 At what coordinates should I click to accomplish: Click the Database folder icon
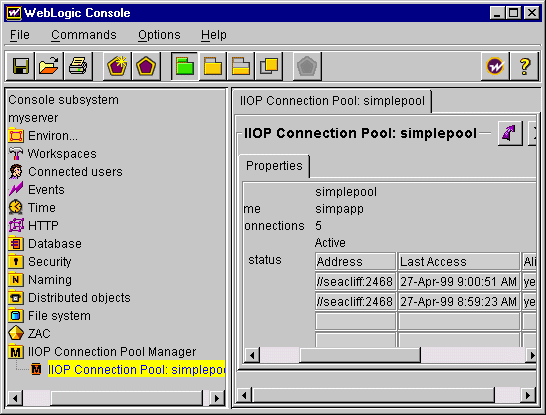pos(16,244)
